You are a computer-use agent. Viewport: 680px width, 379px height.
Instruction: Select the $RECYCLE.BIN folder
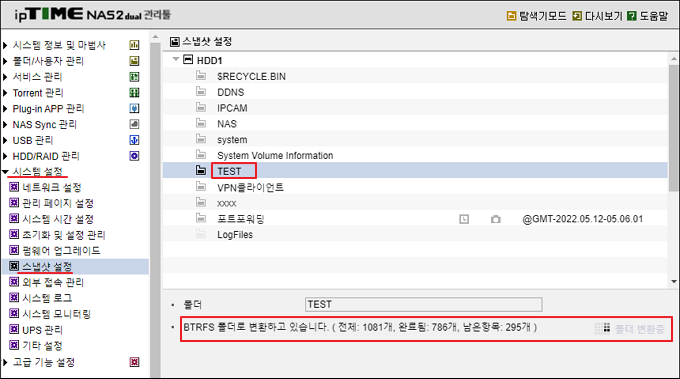[x=252, y=77]
